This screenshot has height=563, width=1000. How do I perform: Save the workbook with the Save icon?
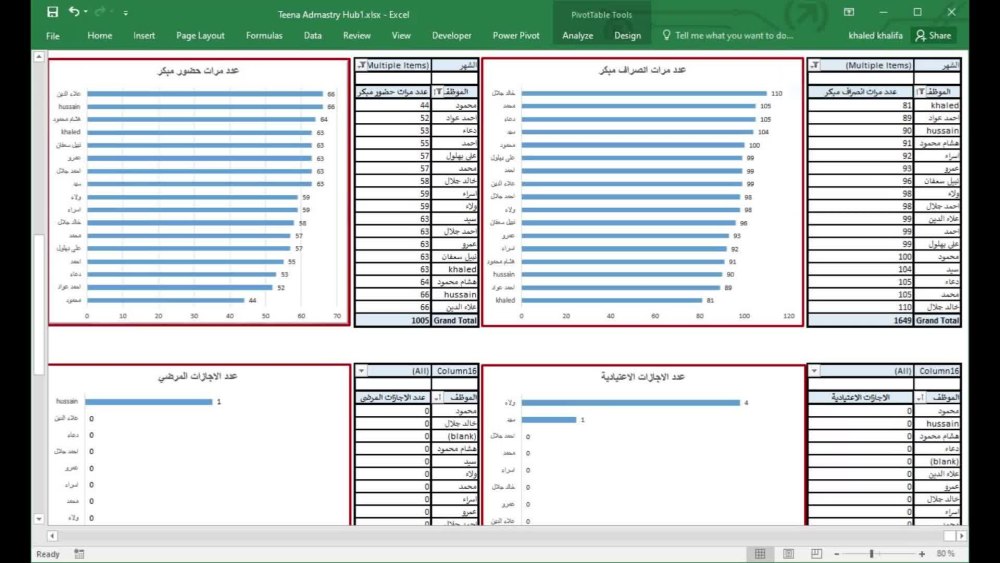pyautogui.click(x=52, y=12)
